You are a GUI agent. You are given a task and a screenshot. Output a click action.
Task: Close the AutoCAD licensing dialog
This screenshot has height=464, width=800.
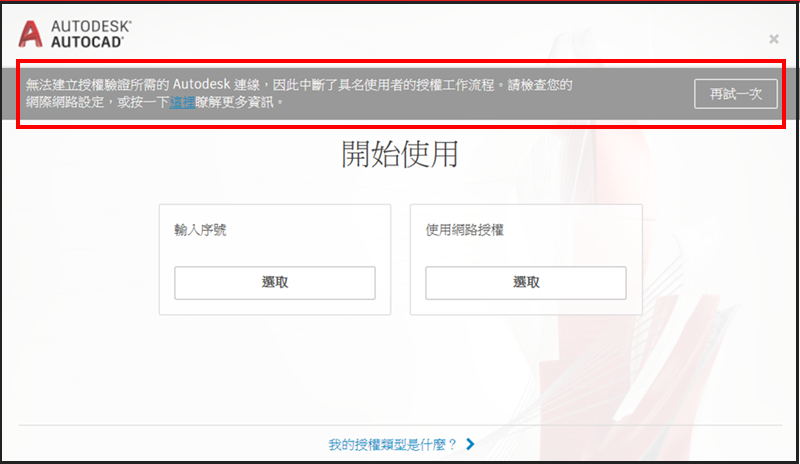[x=773, y=39]
